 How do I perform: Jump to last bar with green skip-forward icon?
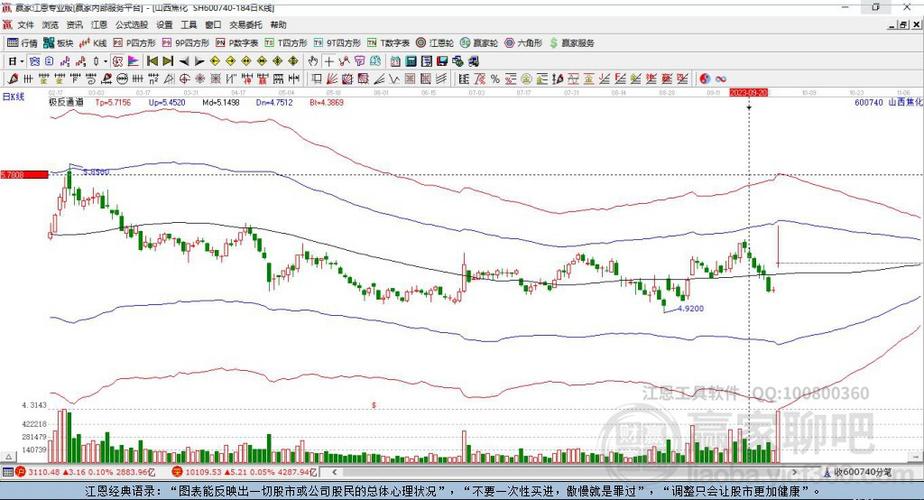point(168,61)
